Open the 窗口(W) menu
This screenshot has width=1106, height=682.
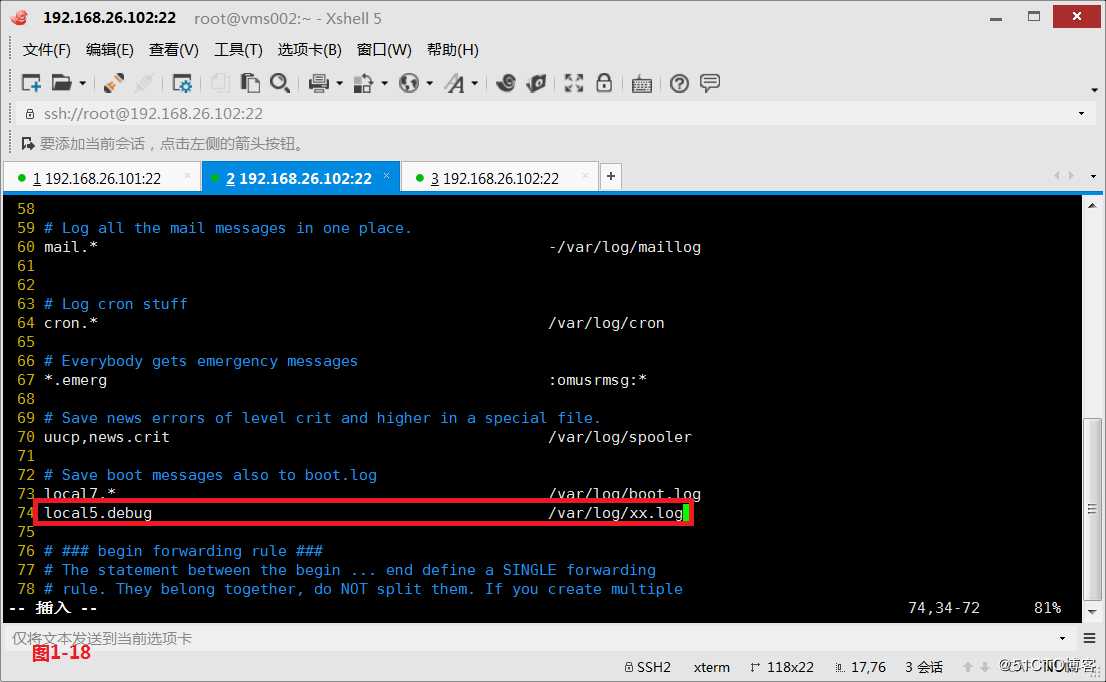click(x=384, y=49)
